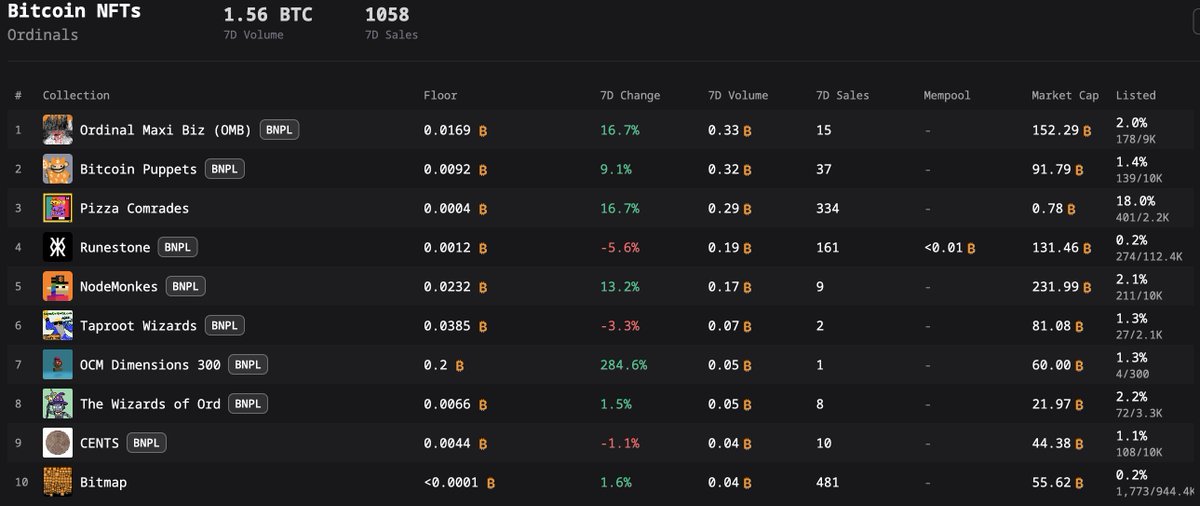The height and width of the screenshot is (506, 1200).
Task: Click the 284.6% change value
Action: pos(623,365)
